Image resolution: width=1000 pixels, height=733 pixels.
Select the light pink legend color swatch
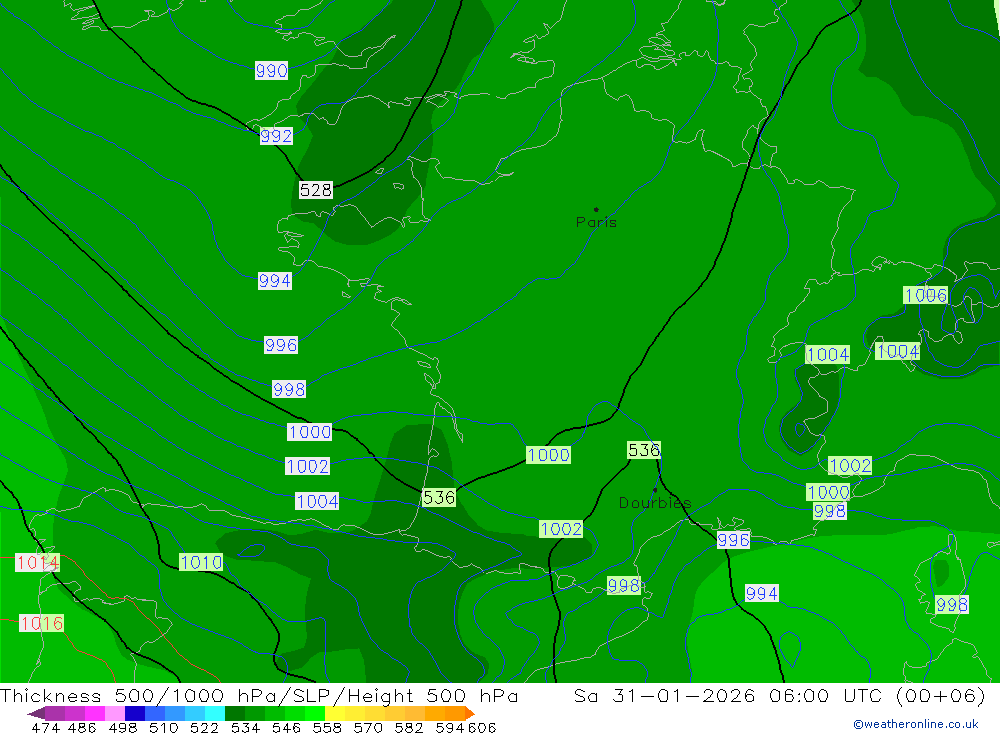click(115, 713)
